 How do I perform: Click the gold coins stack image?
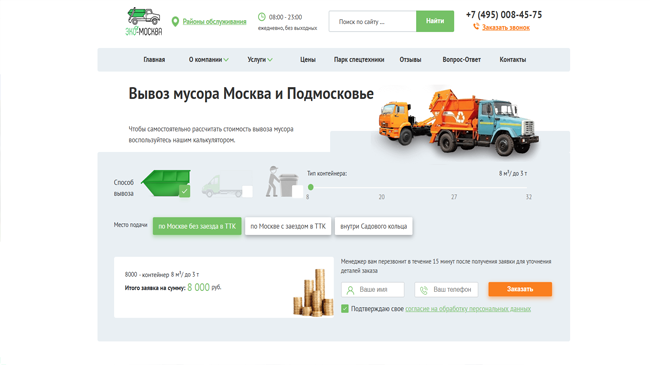(313, 292)
